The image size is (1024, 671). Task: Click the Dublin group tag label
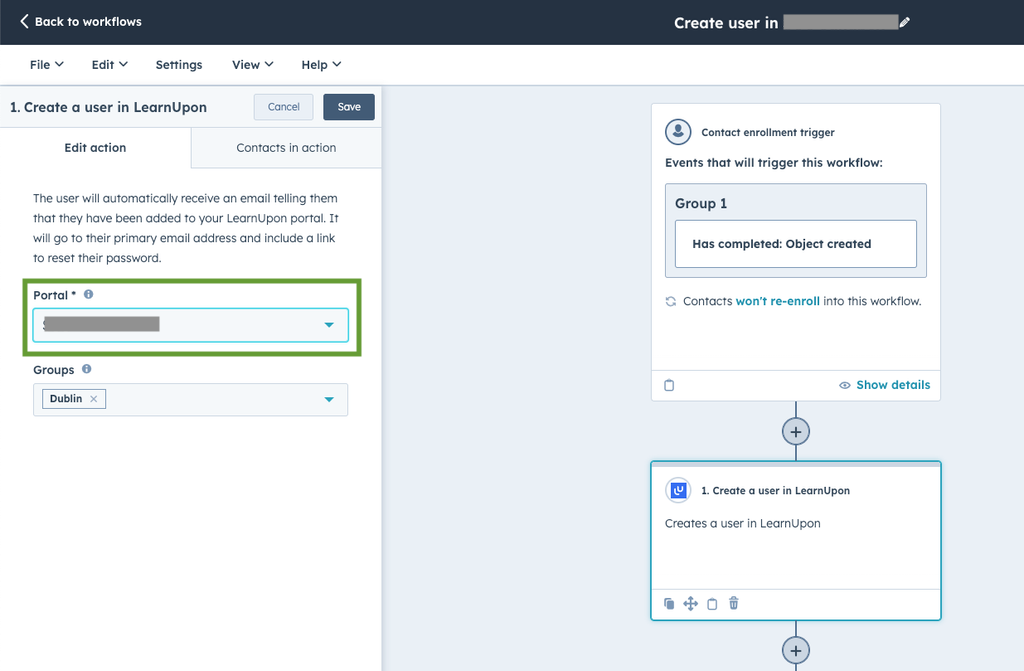(x=66, y=399)
